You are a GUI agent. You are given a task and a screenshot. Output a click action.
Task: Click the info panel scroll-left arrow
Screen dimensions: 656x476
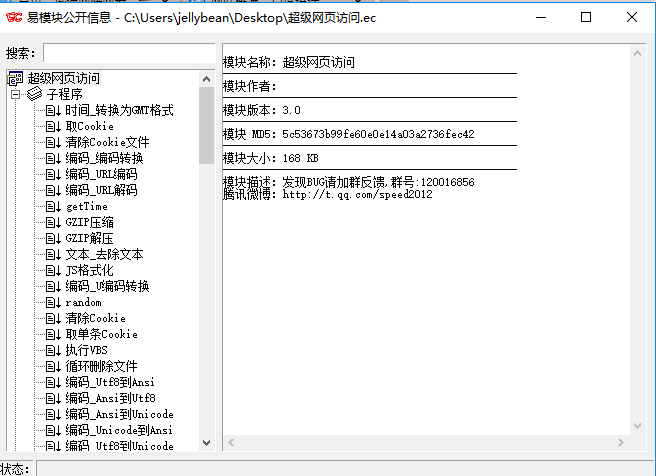click(231, 442)
